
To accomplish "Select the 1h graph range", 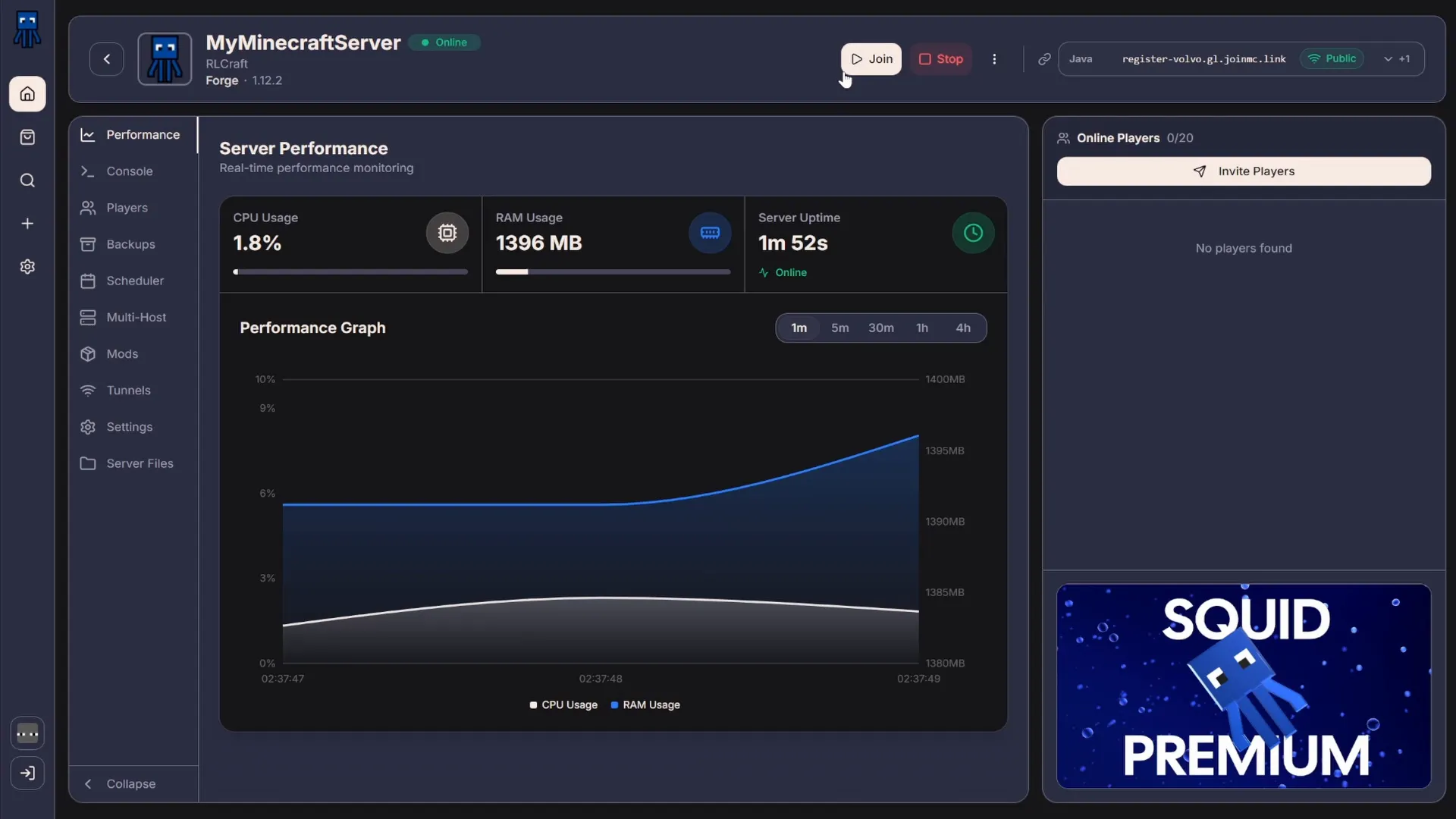I will coord(922,328).
